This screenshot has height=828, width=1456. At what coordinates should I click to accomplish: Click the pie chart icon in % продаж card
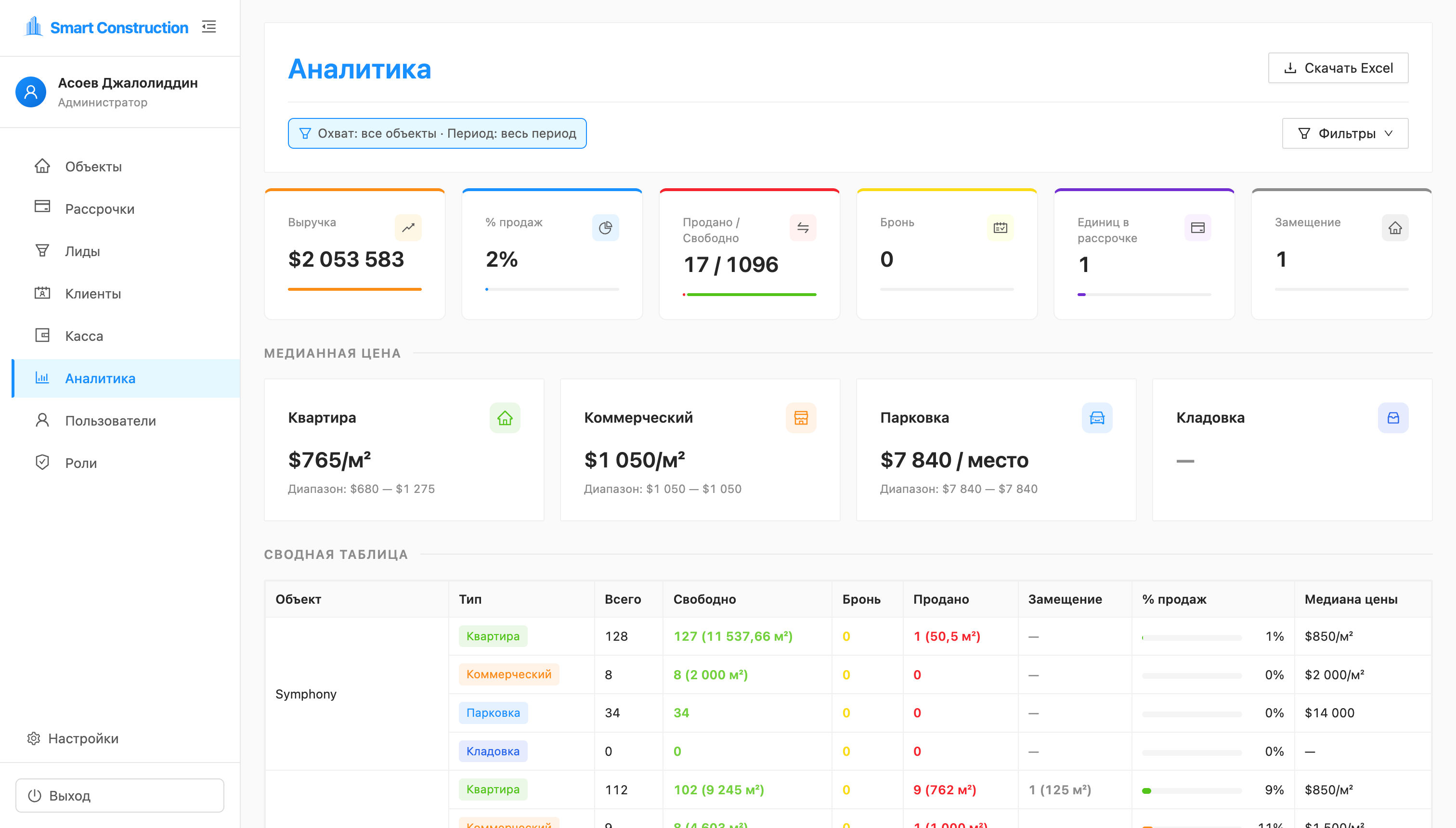coord(605,228)
